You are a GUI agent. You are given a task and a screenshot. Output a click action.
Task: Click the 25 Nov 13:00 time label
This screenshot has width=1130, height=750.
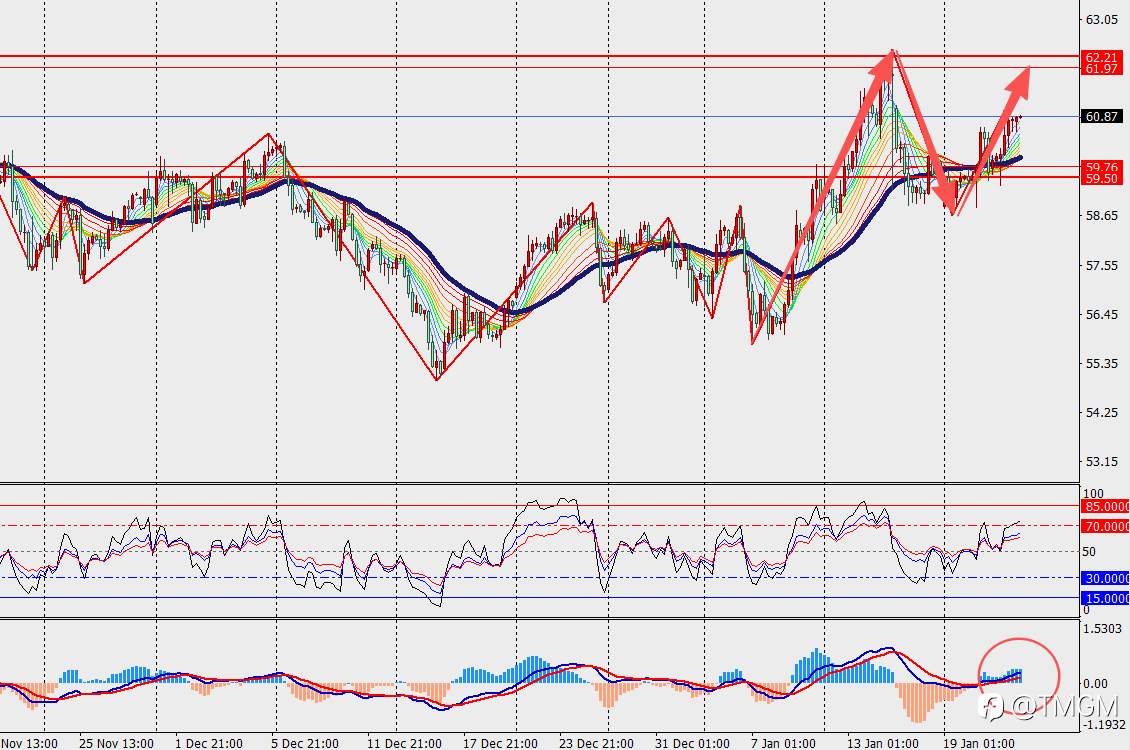click(x=115, y=743)
